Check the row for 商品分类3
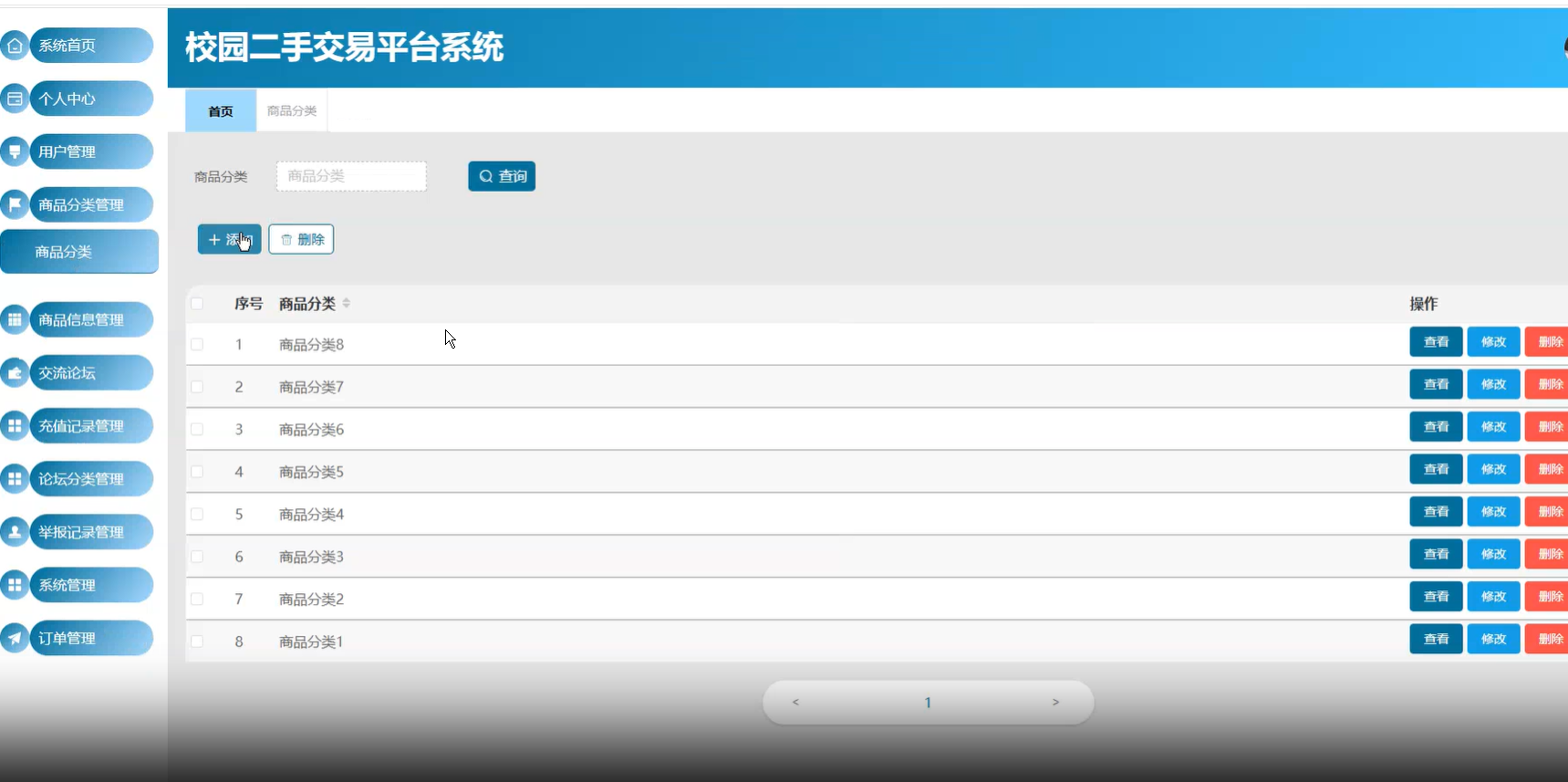 click(197, 557)
